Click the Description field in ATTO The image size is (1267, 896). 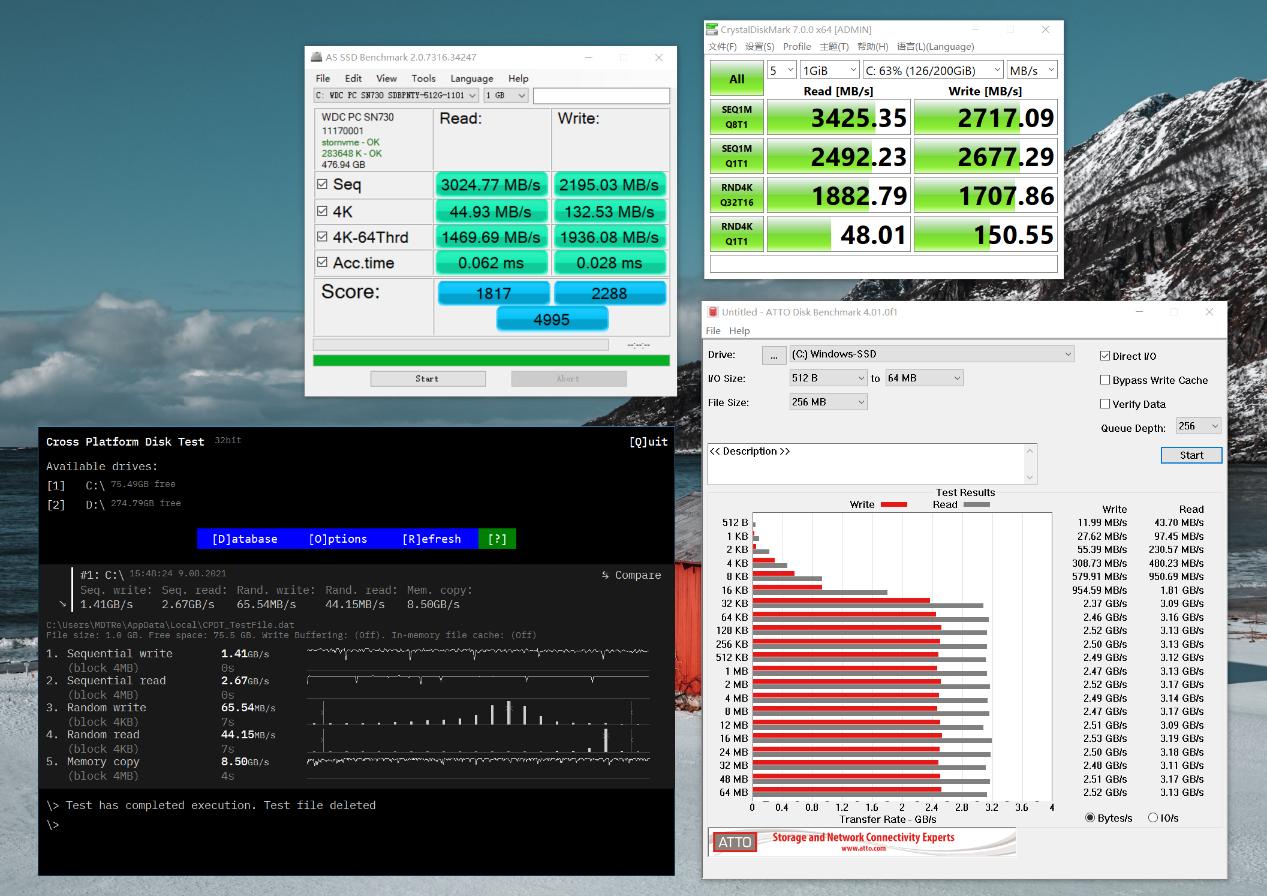tap(870, 463)
